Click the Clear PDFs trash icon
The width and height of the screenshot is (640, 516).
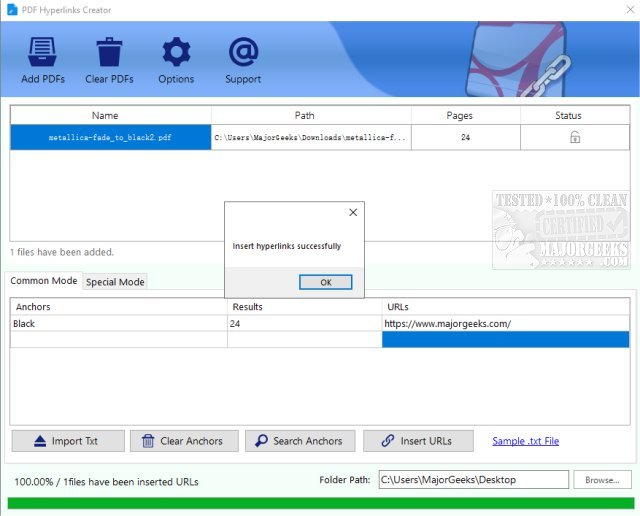[x=109, y=52]
